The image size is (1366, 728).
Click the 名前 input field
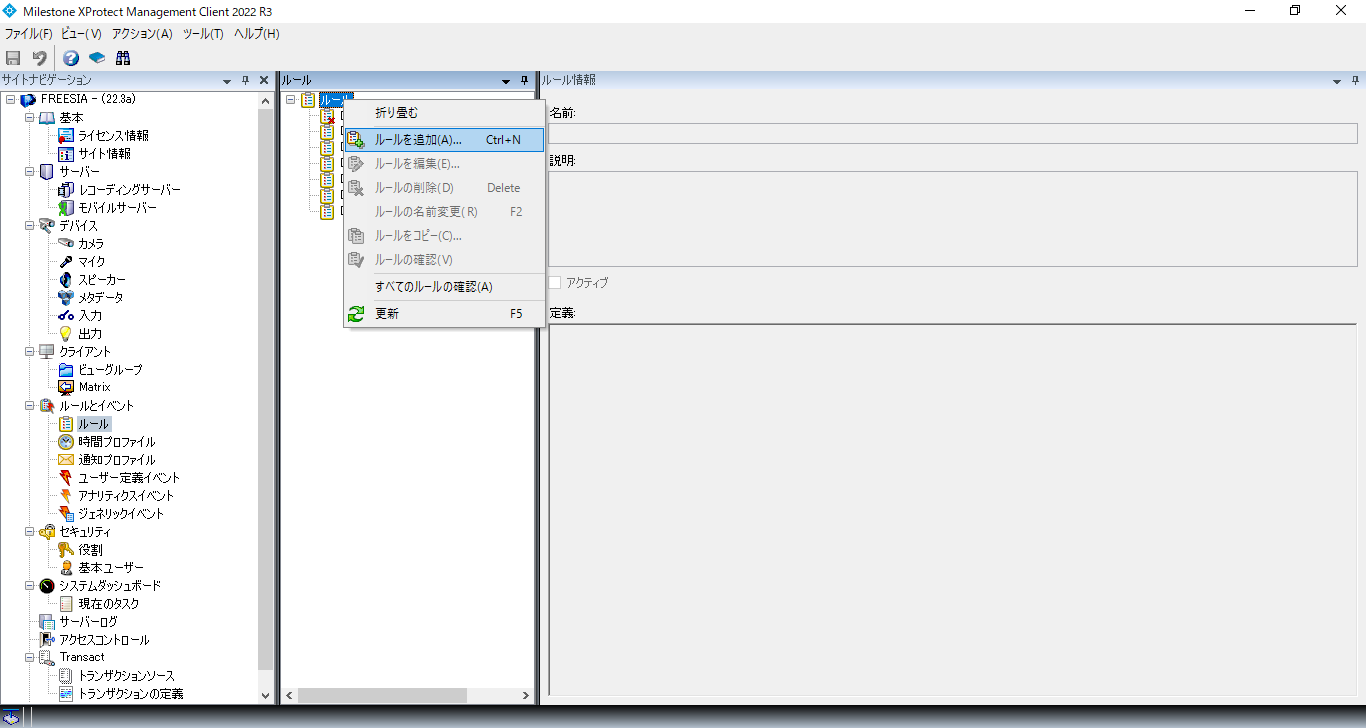coord(953,133)
